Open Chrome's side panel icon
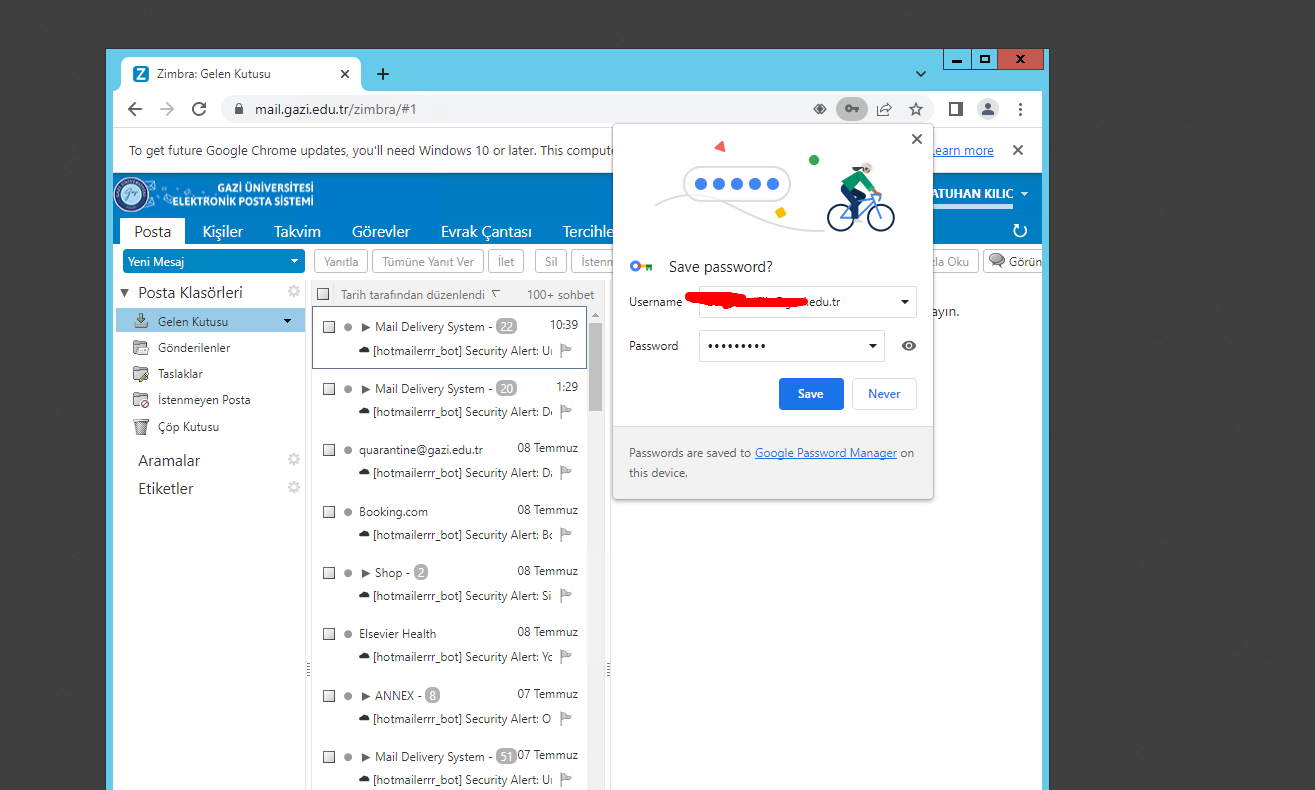1315x790 pixels. 955,109
